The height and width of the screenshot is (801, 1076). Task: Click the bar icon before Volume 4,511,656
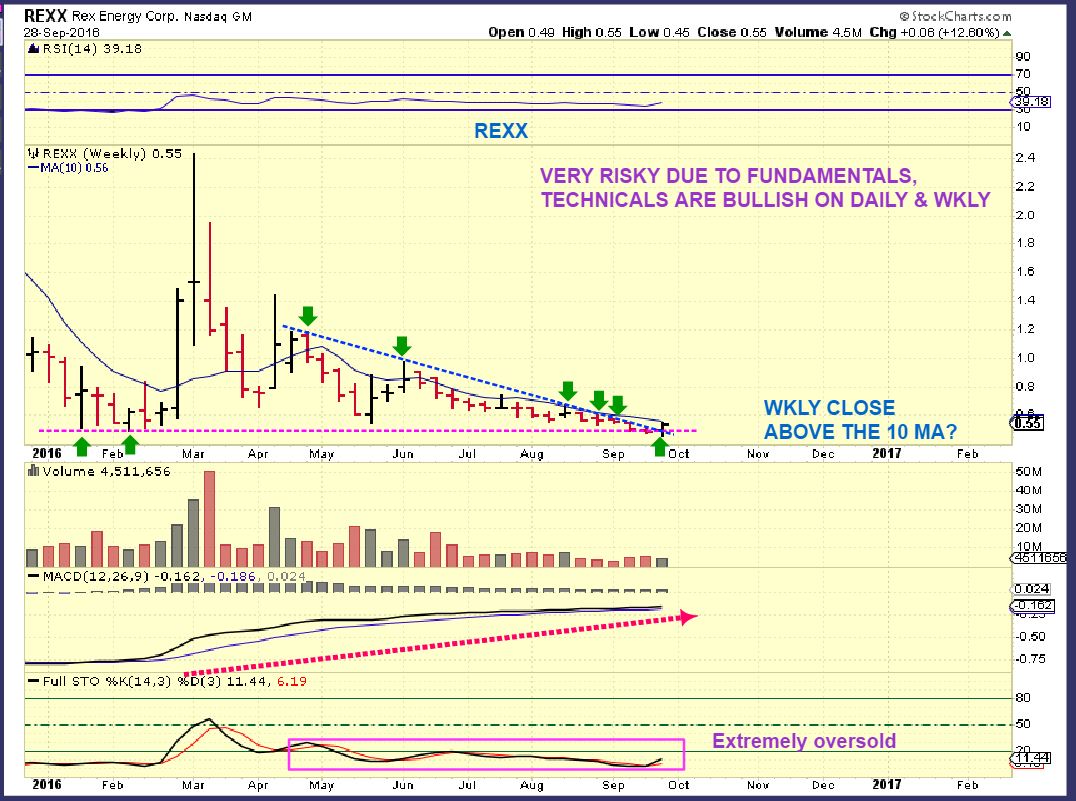(x=33, y=471)
